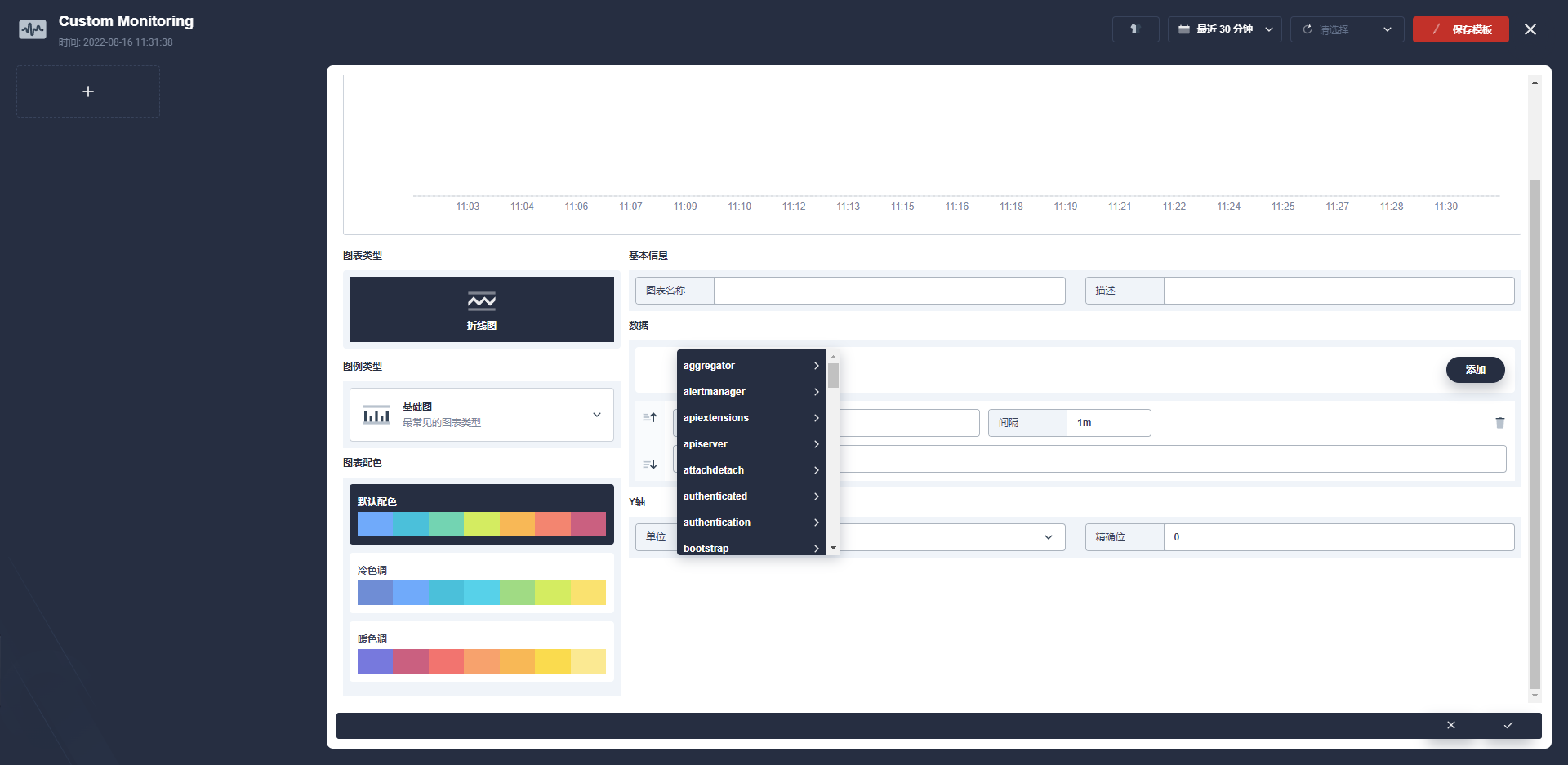Click the 保存模板 save template button
Image resolution: width=1568 pixels, height=765 pixels.
tap(1461, 29)
